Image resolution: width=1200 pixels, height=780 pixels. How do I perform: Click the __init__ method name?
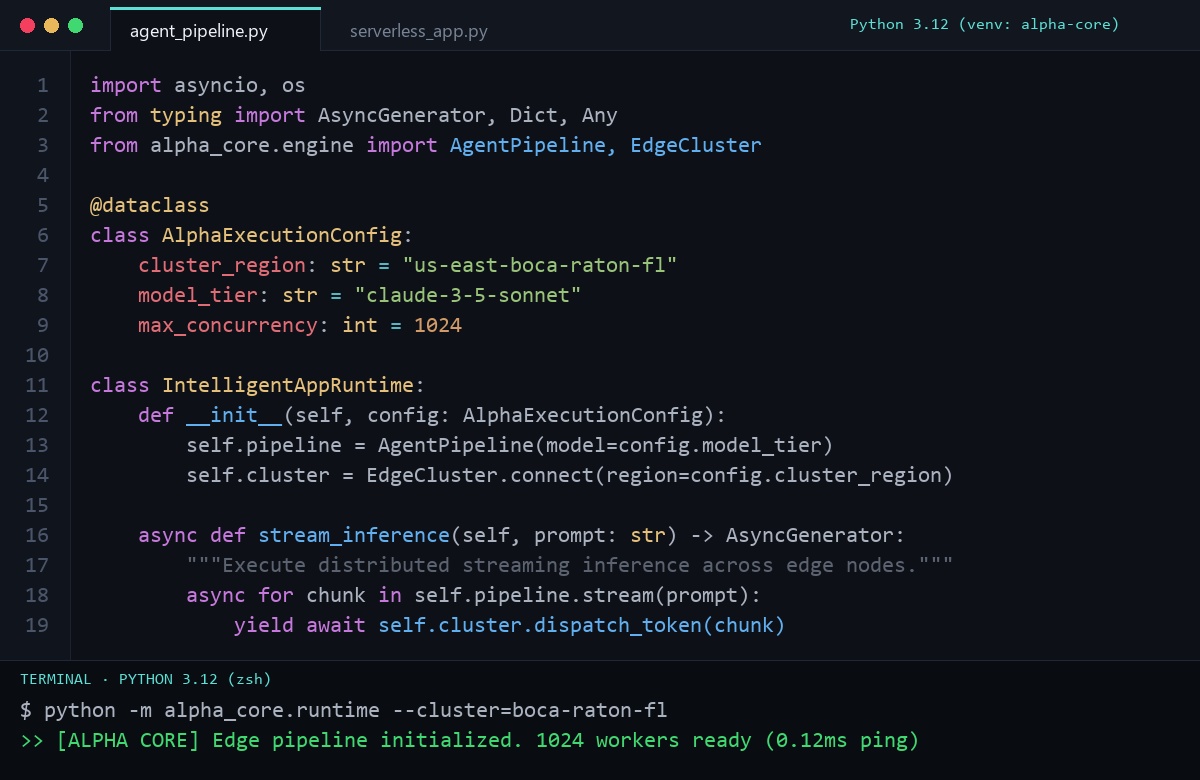(x=234, y=415)
